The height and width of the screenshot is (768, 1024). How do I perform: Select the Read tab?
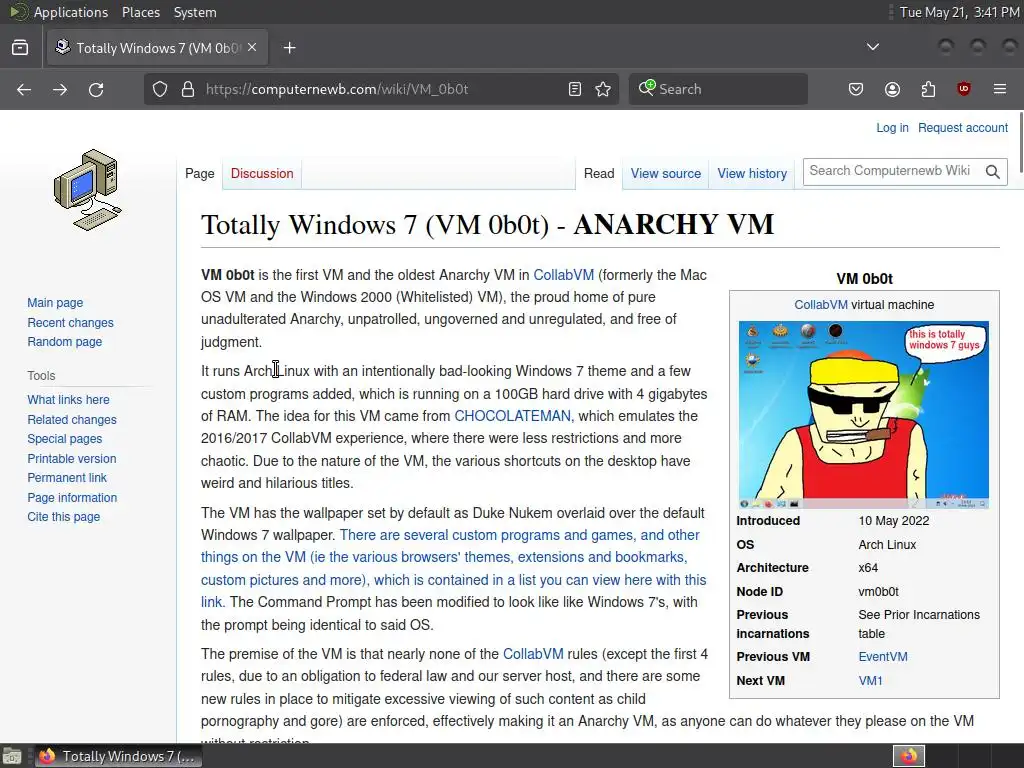point(599,174)
